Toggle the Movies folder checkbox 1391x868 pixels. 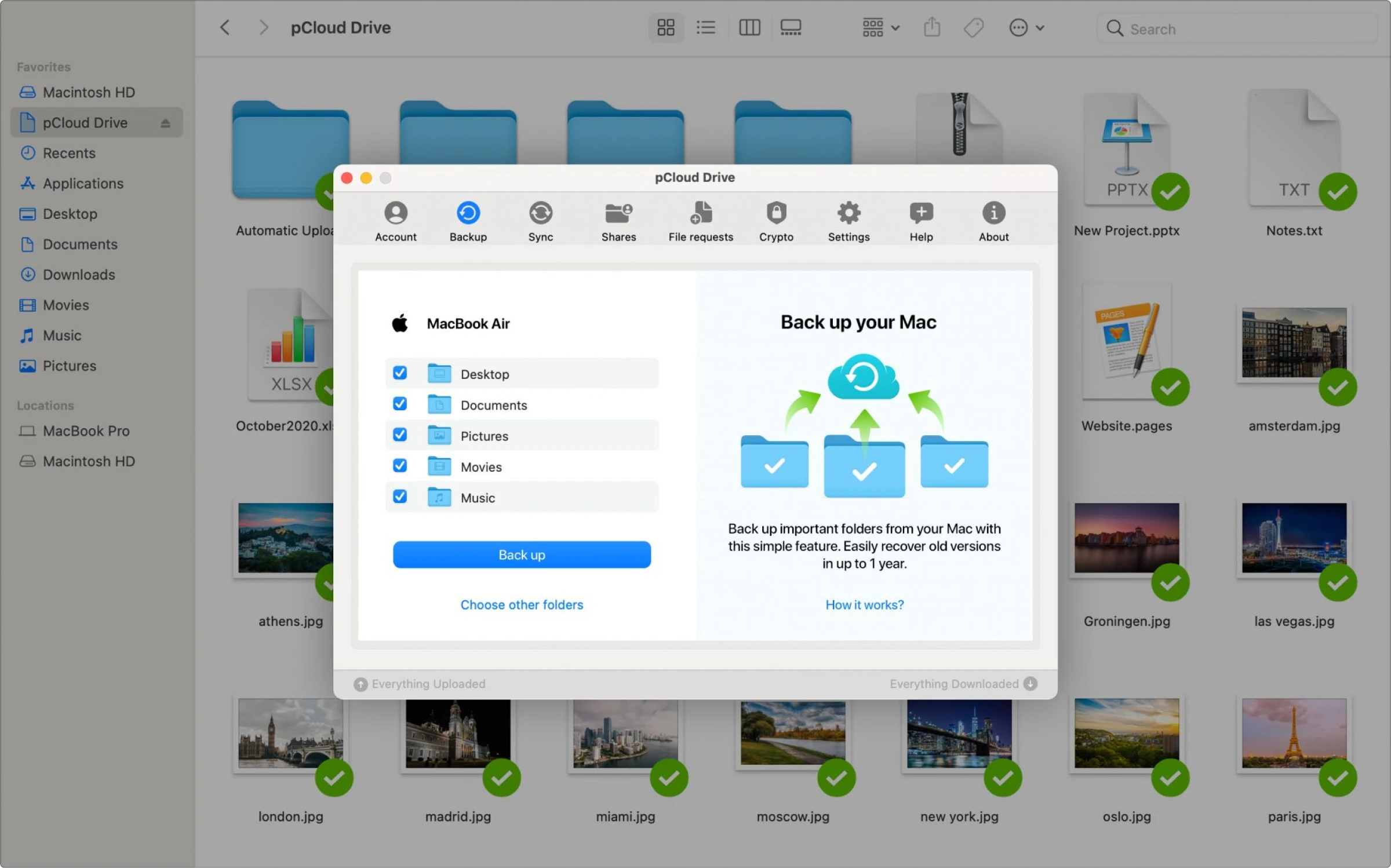click(399, 466)
